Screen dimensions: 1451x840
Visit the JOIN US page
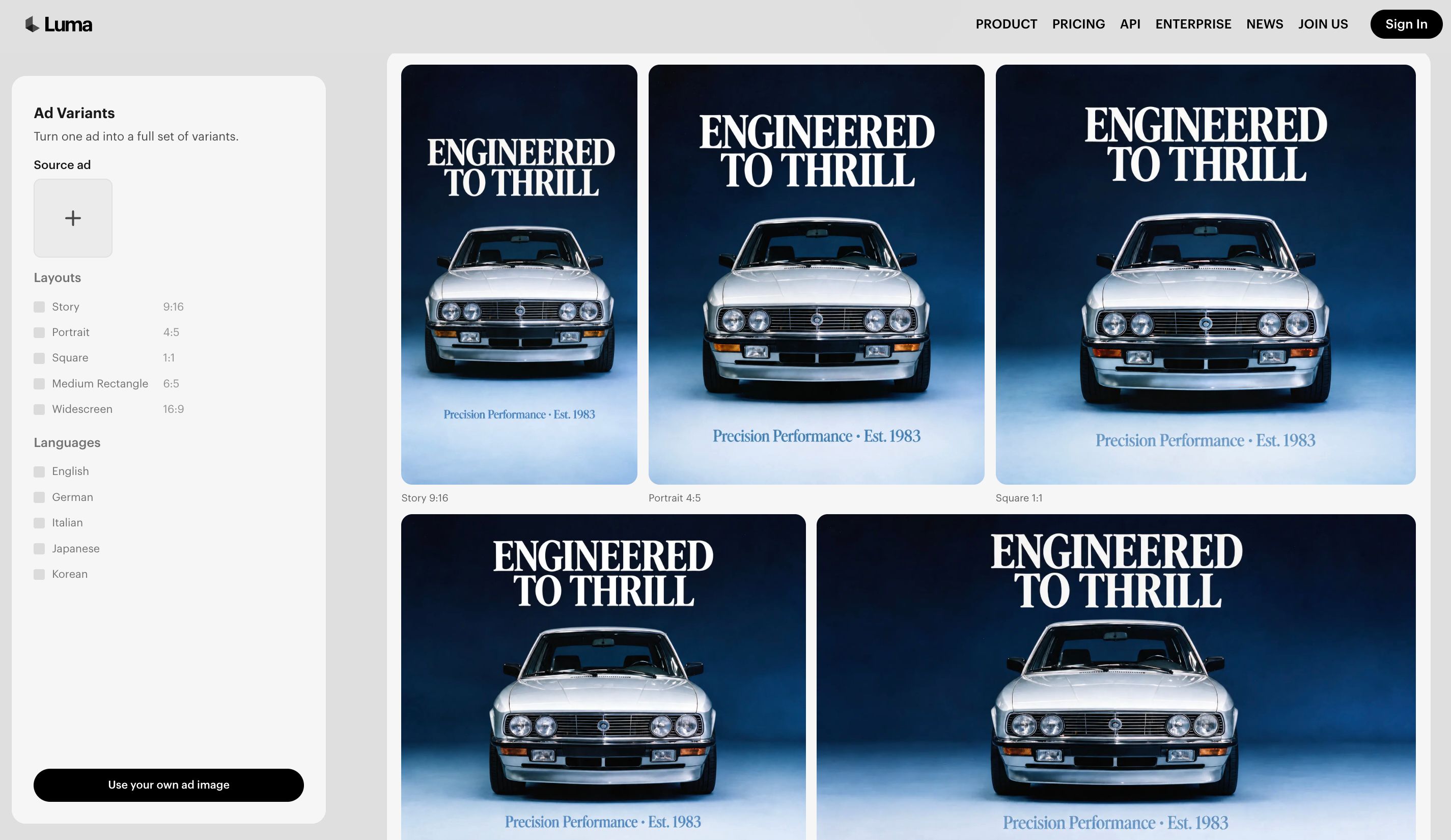(1323, 24)
